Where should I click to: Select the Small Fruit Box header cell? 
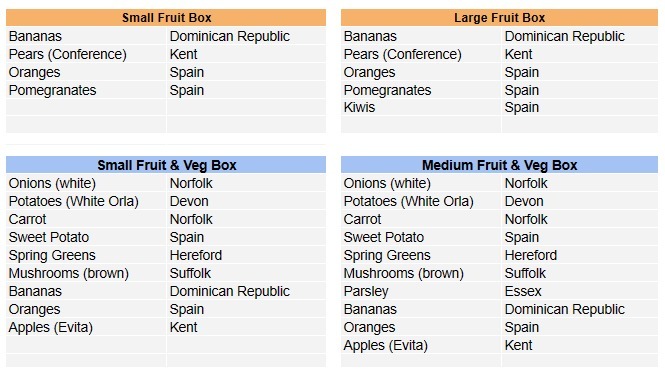166,18
